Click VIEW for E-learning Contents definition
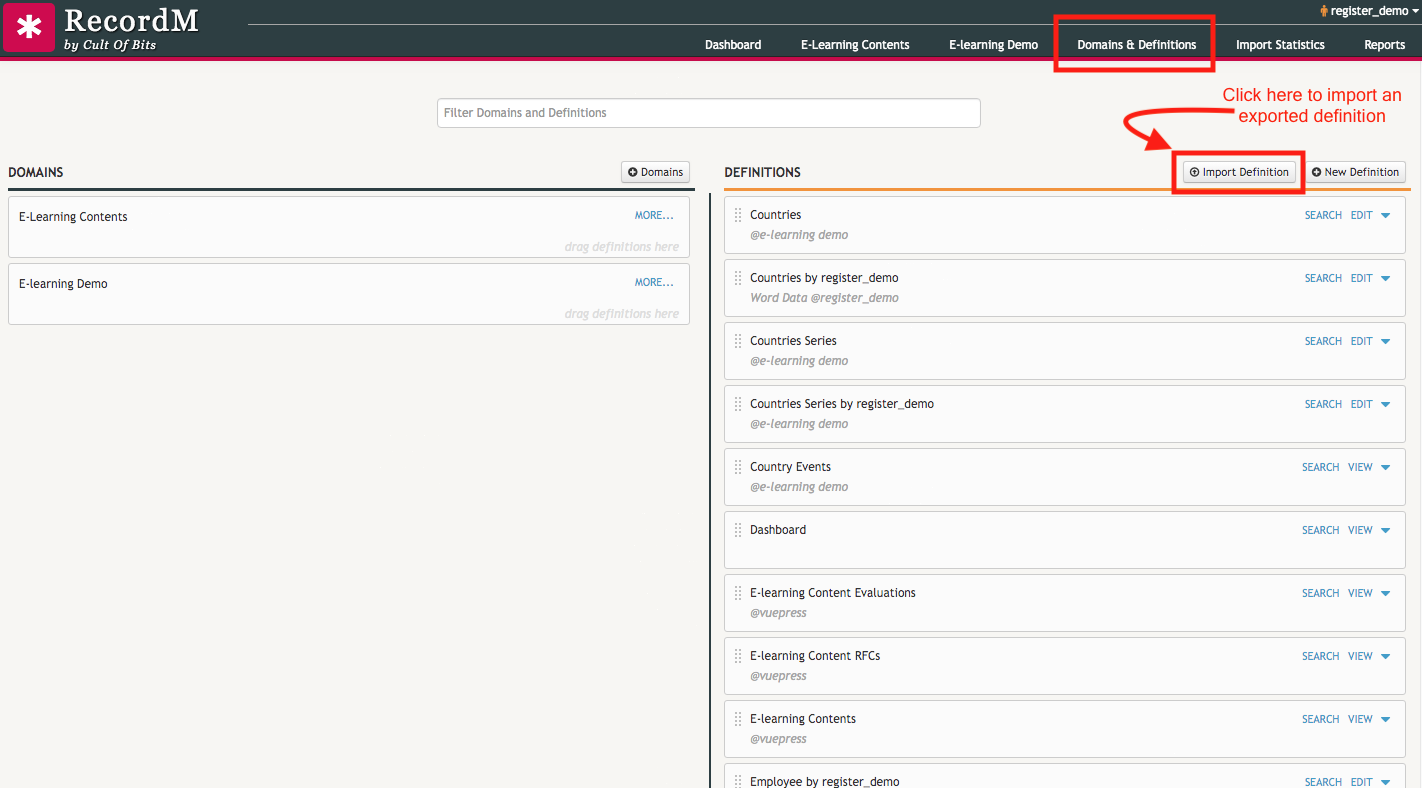 point(1360,719)
